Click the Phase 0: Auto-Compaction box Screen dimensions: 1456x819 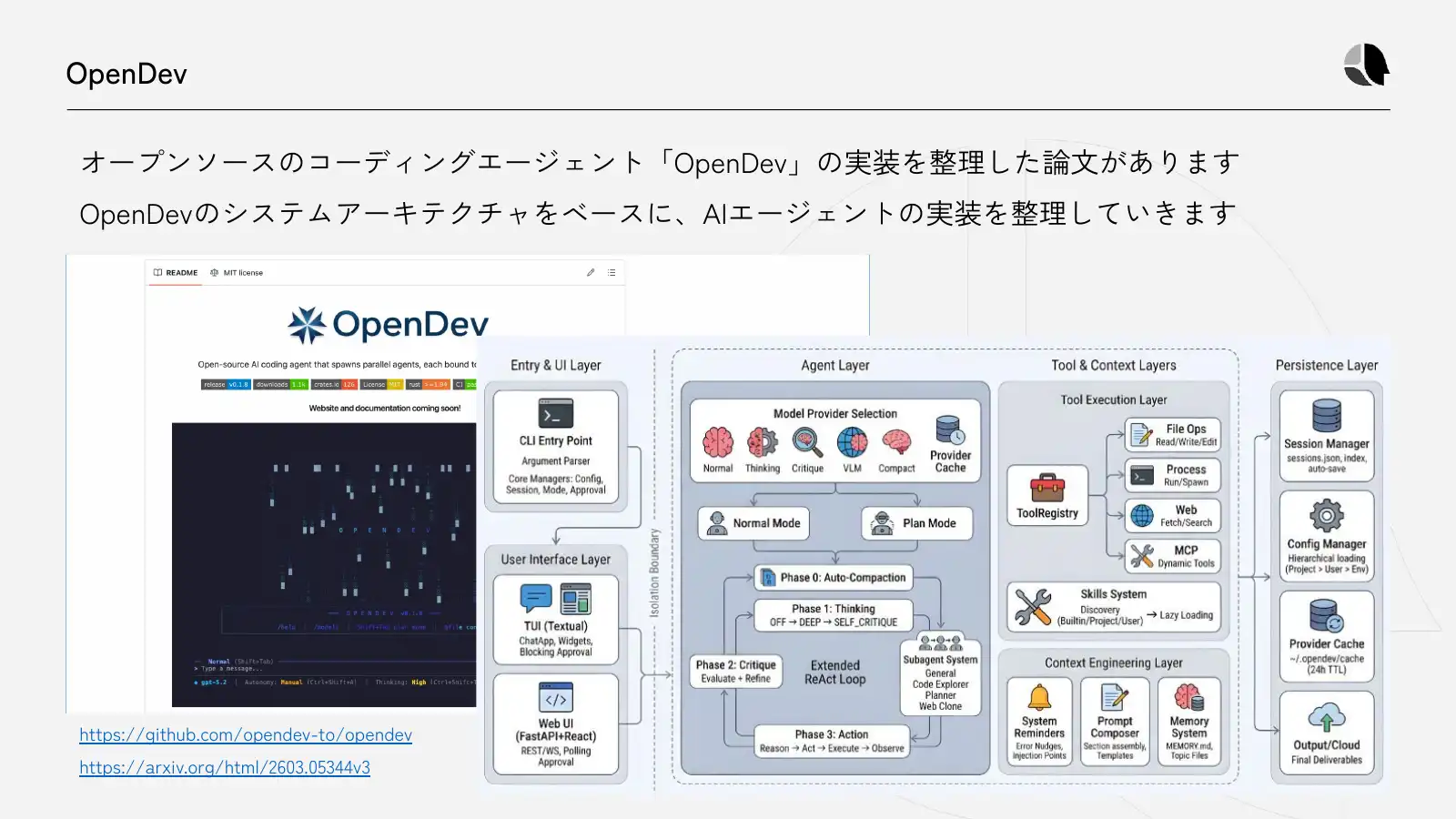click(x=834, y=577)
